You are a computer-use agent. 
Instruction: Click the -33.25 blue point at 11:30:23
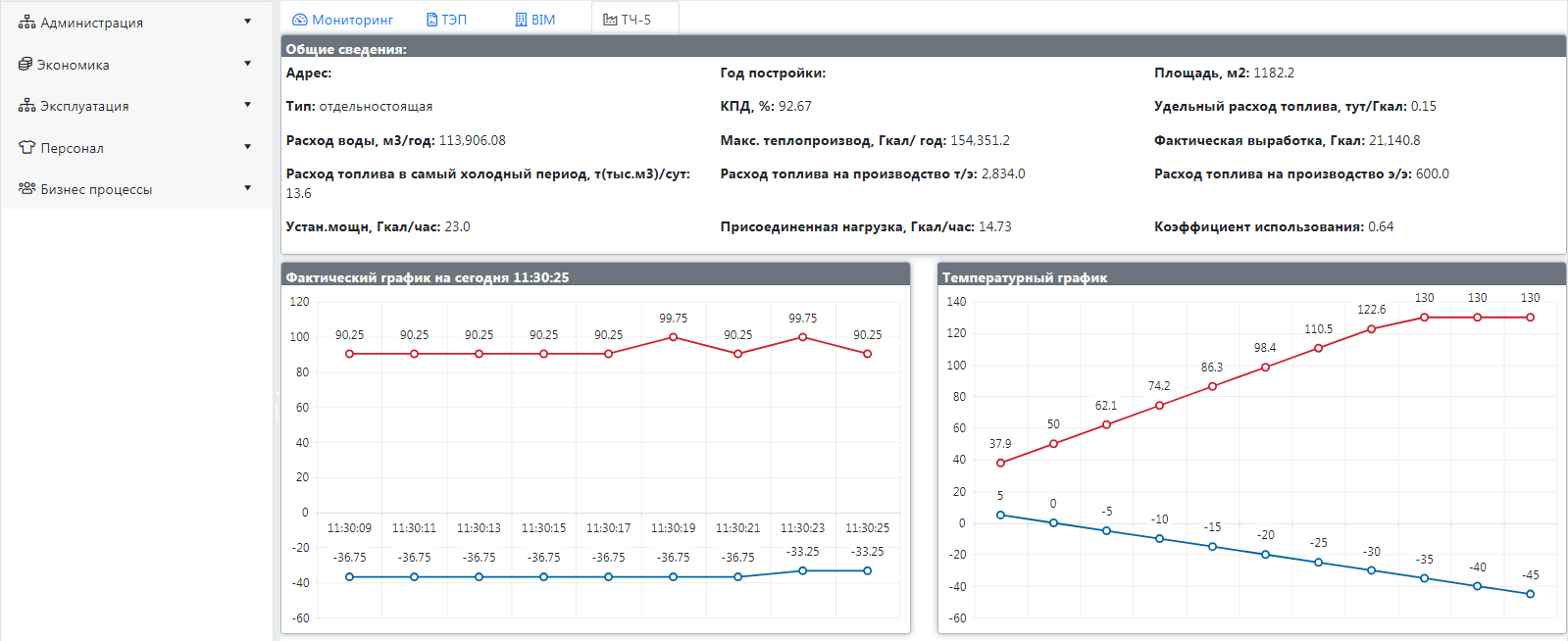click(802, 570)
